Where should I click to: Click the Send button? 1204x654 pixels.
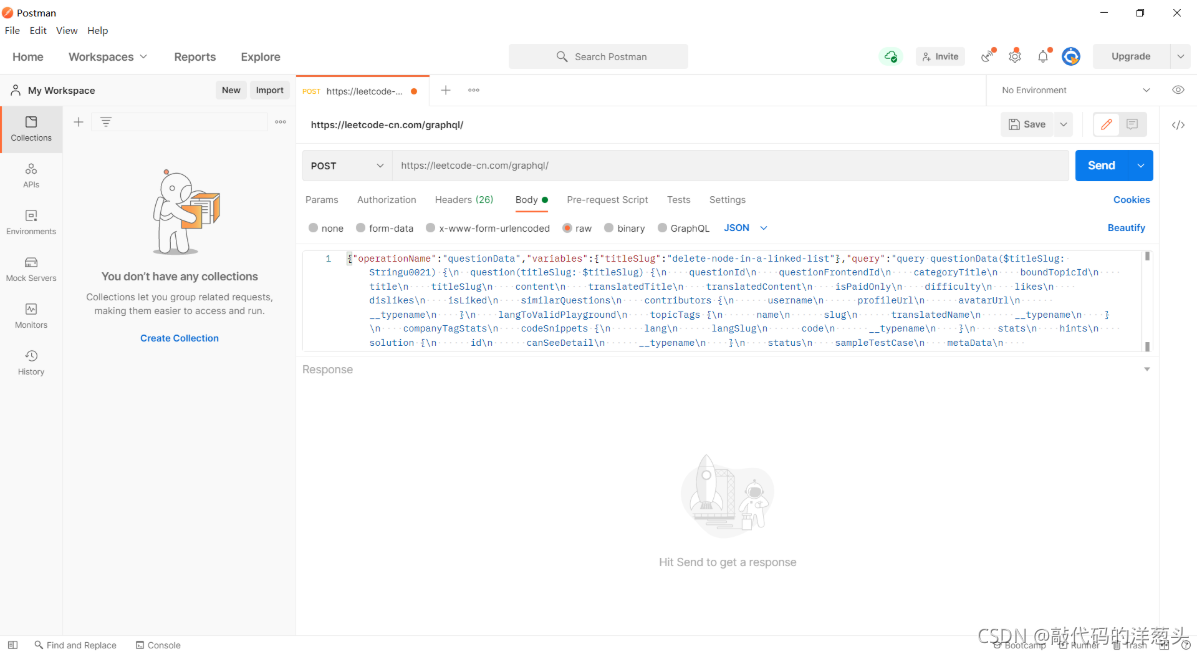(1102, 166)
